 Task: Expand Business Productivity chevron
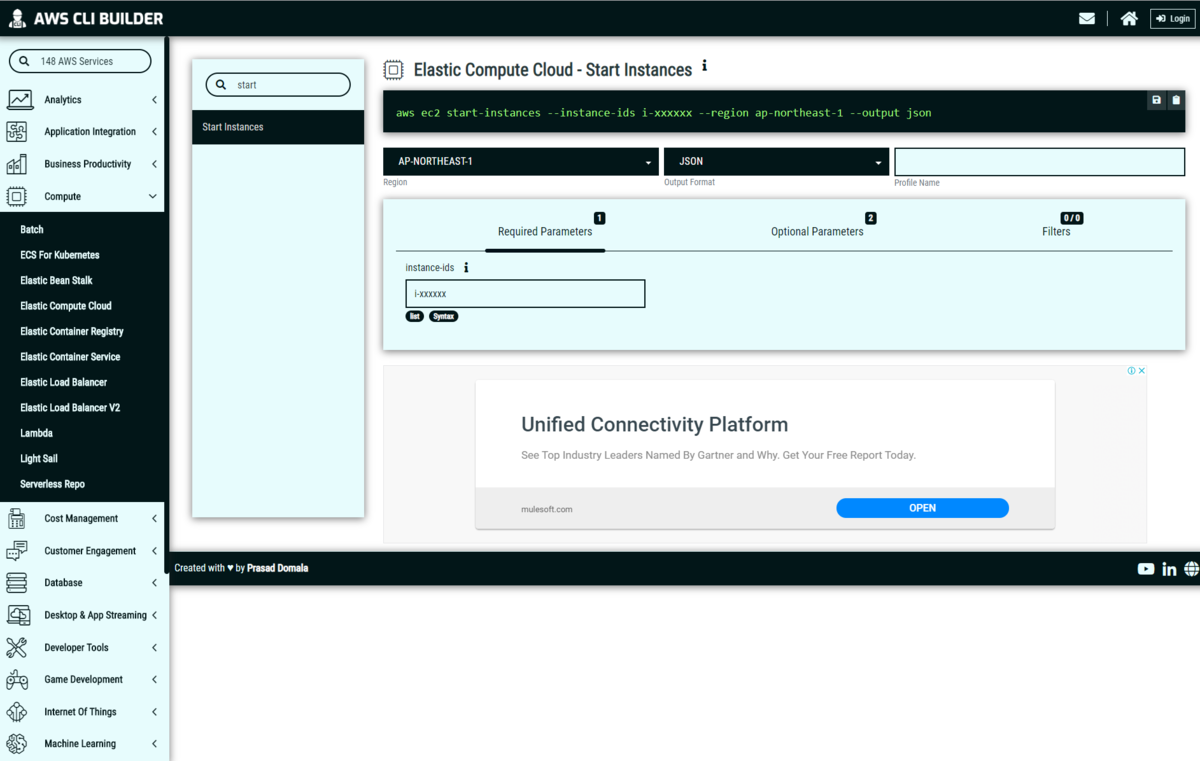pos(154,164)
